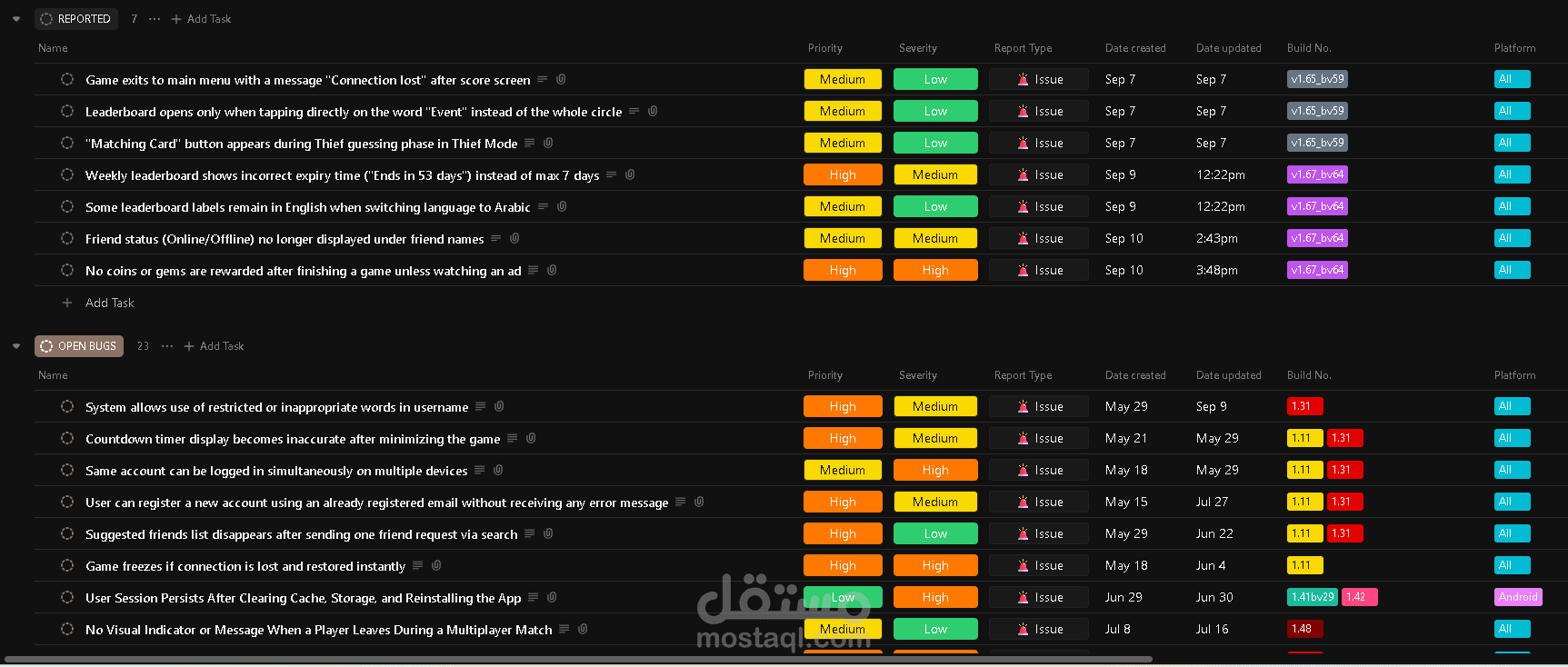Toggle status circle for 'No coins or gems' task
Screen dimensions: 1568x667
coord(67,270)
